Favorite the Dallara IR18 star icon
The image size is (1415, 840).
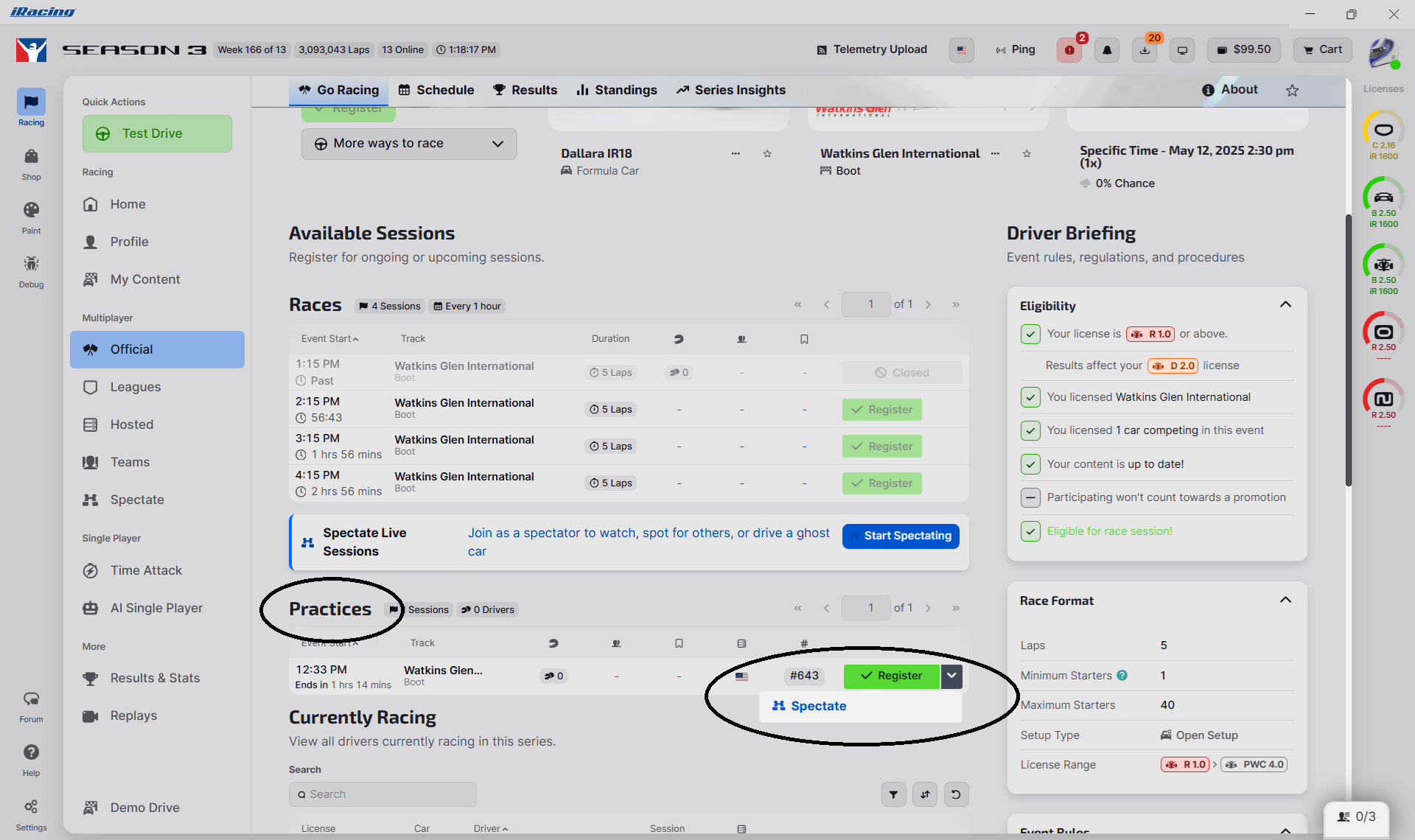click(x=767, y=153)
